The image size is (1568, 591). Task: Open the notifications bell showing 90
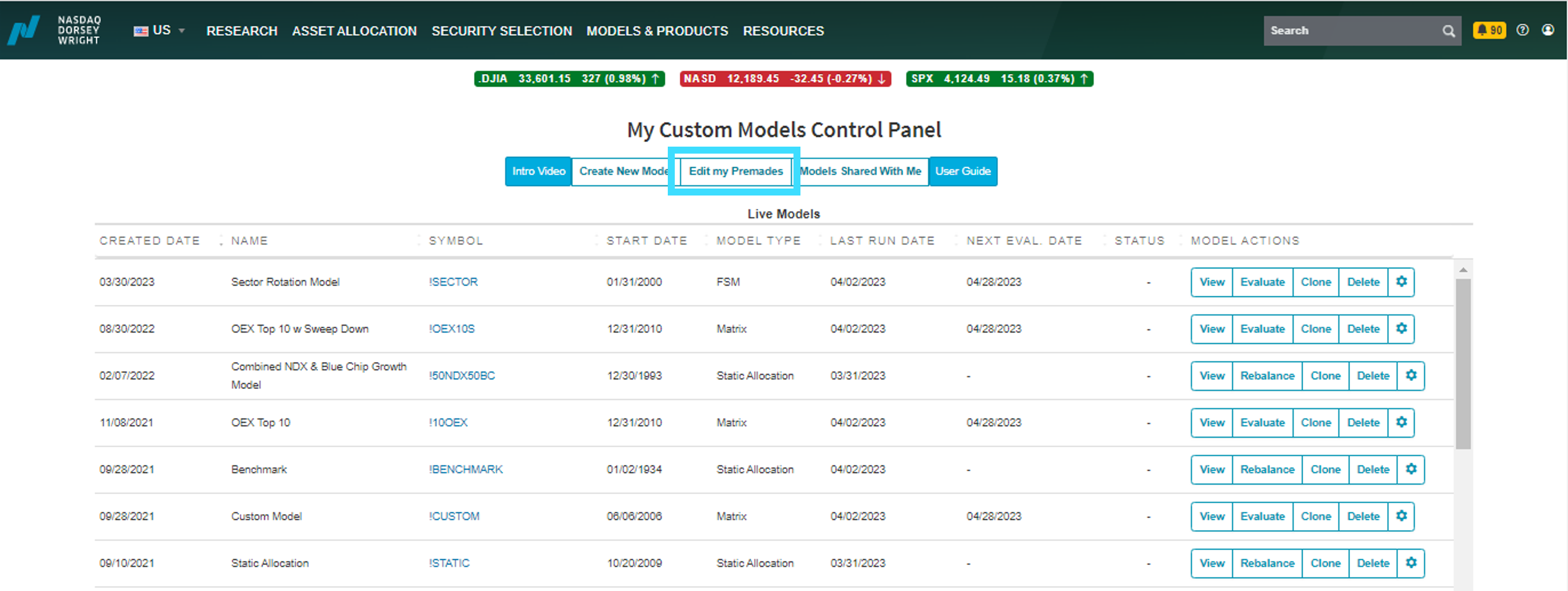[1489, 30]
